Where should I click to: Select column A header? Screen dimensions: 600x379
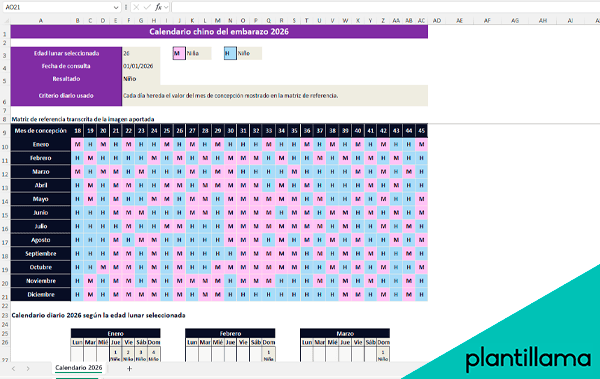[41, 21]
